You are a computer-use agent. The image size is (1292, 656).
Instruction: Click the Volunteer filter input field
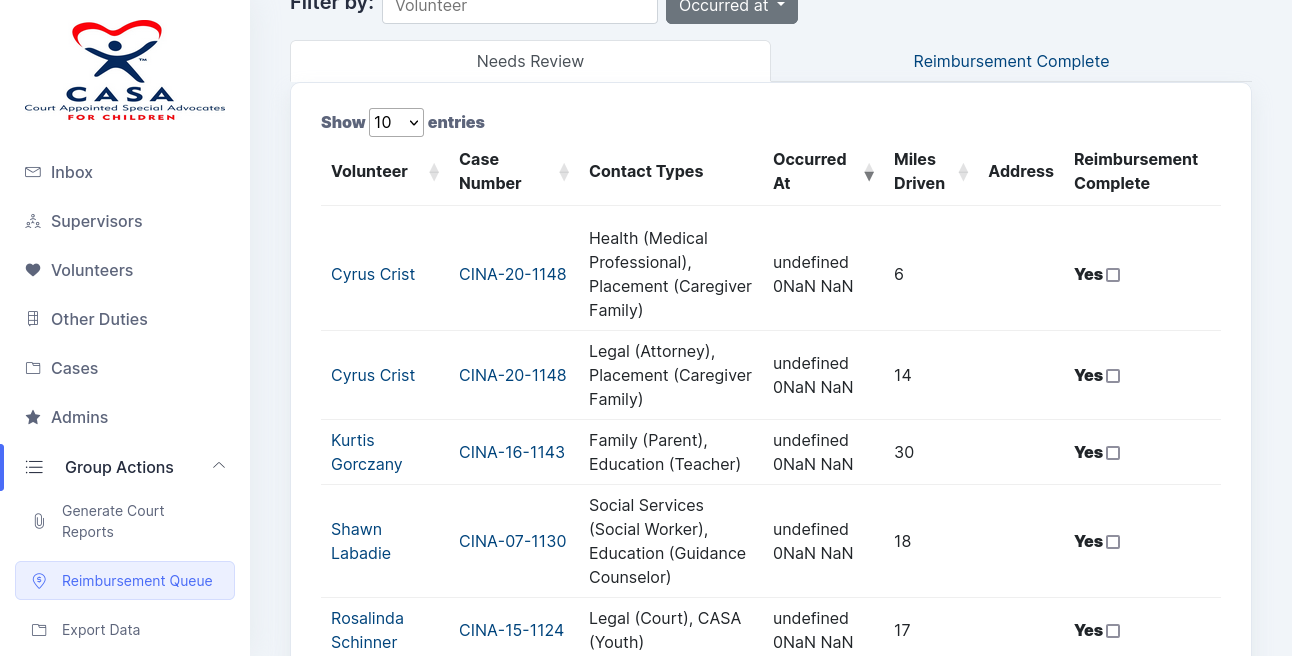tap(519, 7)
